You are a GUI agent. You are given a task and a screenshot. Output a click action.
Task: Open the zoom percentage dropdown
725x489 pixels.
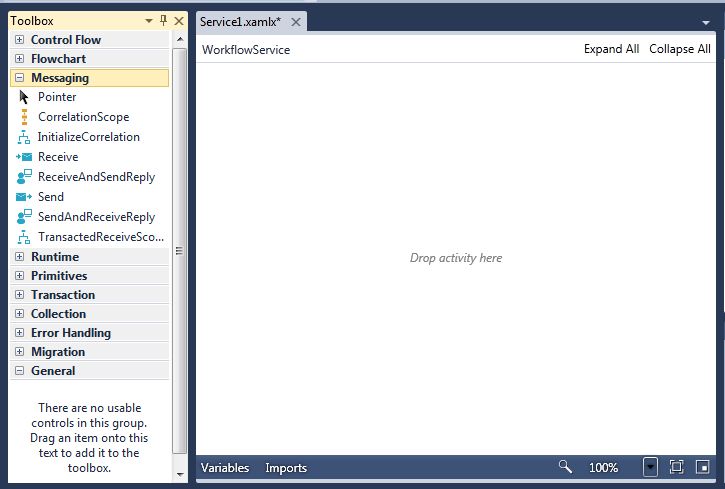coord(650,467)
